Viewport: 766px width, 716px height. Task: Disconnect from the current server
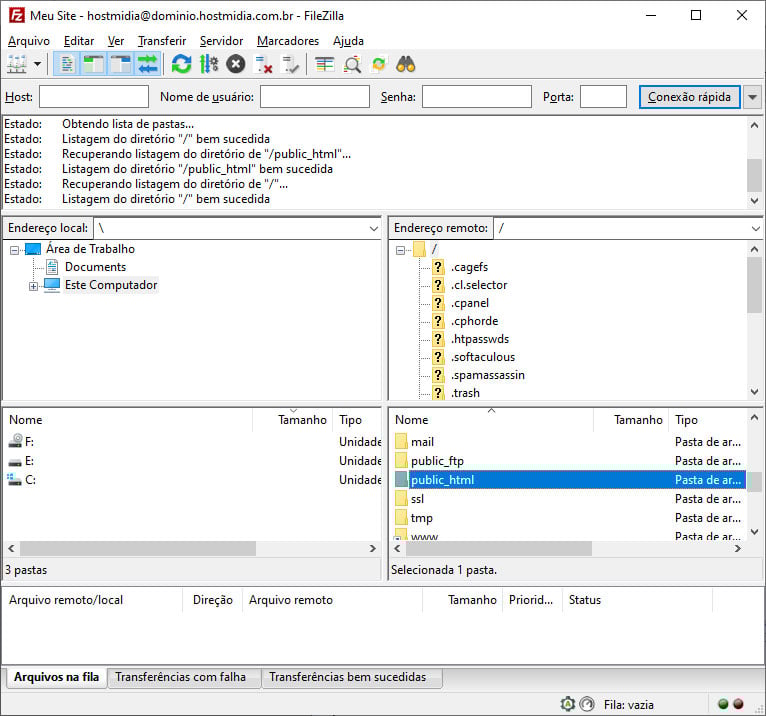(263, 64)
